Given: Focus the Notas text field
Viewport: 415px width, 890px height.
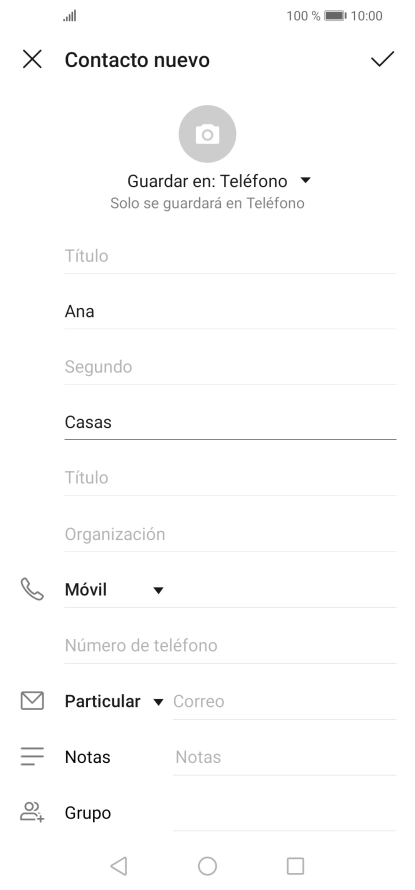Looking at the screenshot, I should (x=284, y=757).
